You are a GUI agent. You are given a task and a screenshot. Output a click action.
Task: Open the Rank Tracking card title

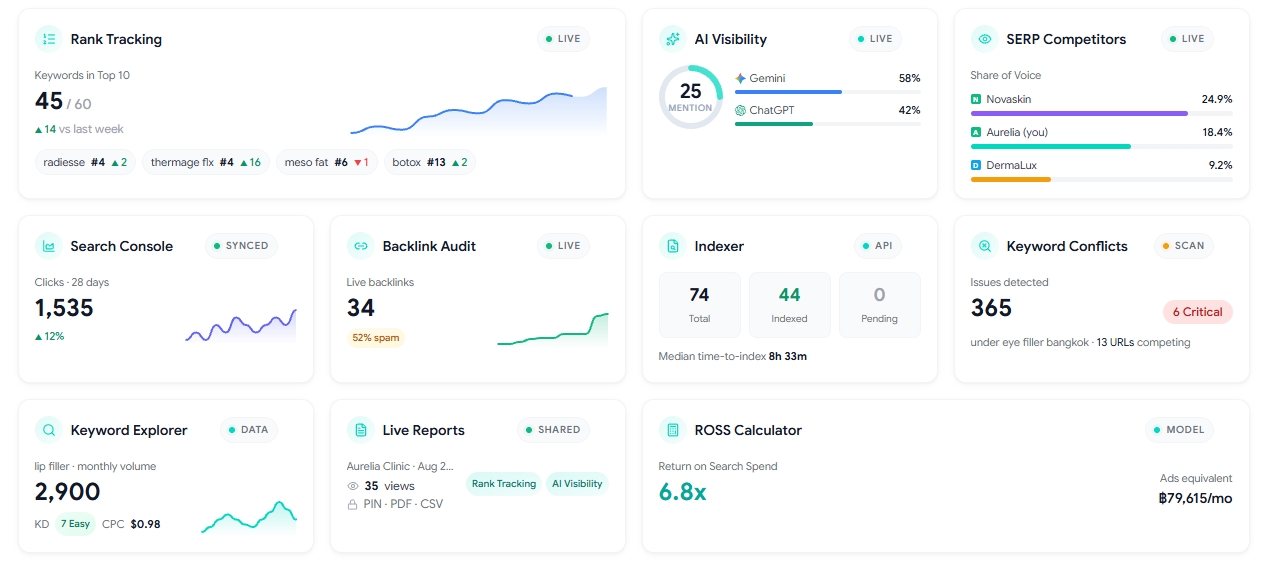tap(116, 39)
